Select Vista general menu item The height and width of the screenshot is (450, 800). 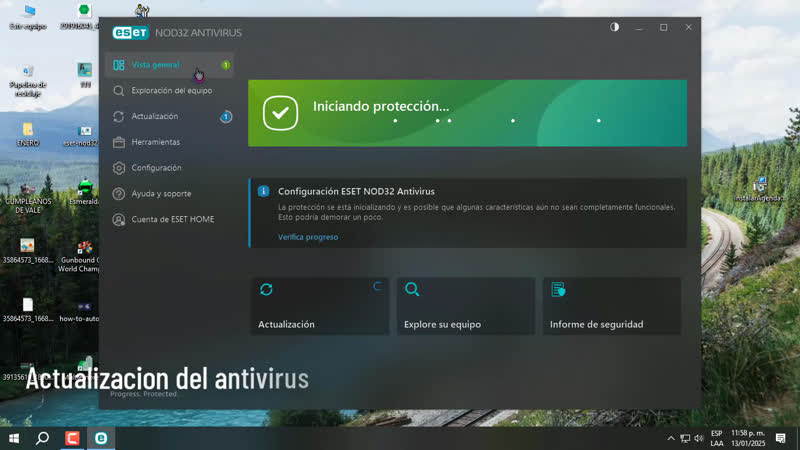(x=169, y=65)
